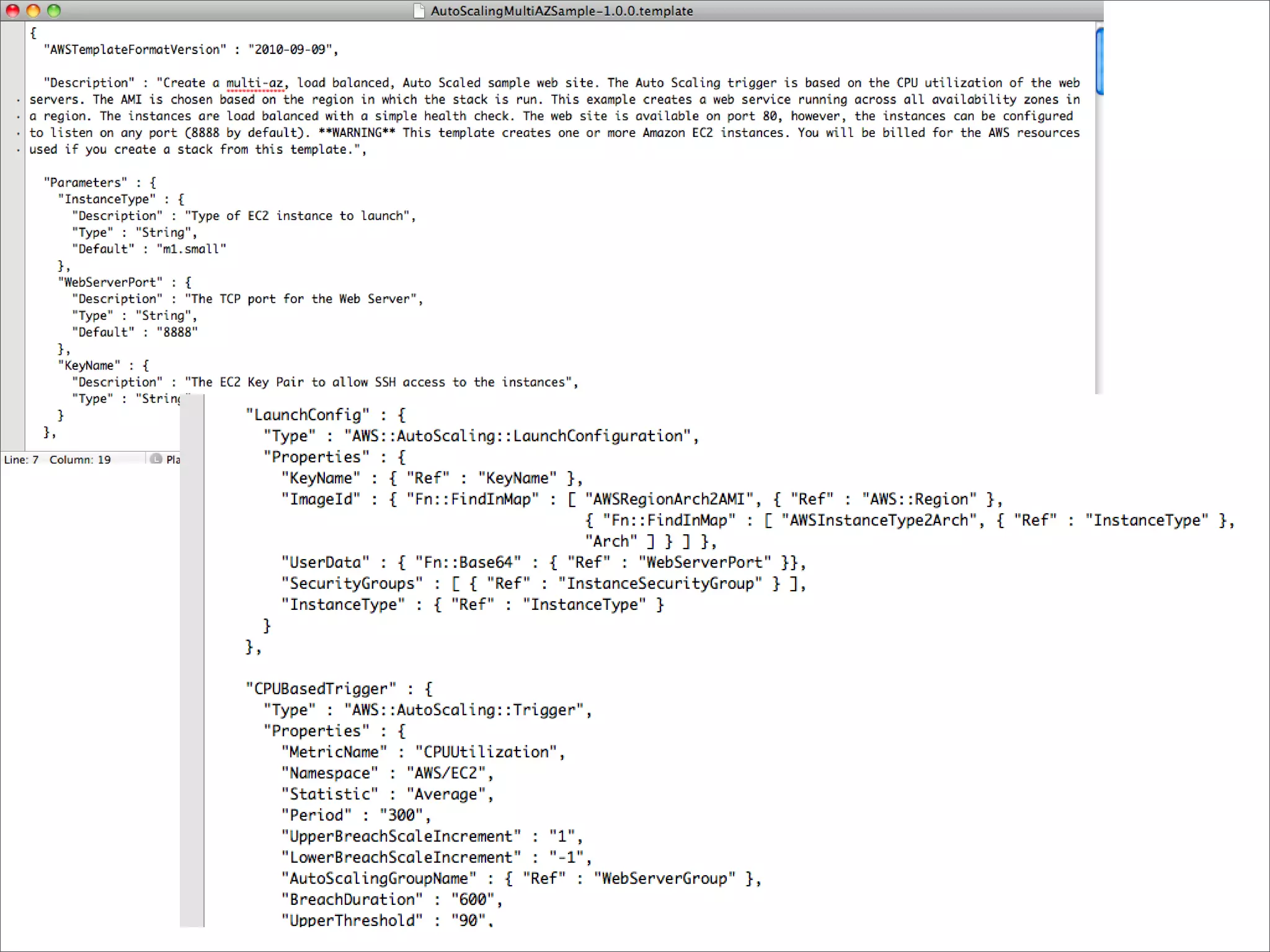
Task: Click the "Parameters" section key
Action: coord(85,183)
